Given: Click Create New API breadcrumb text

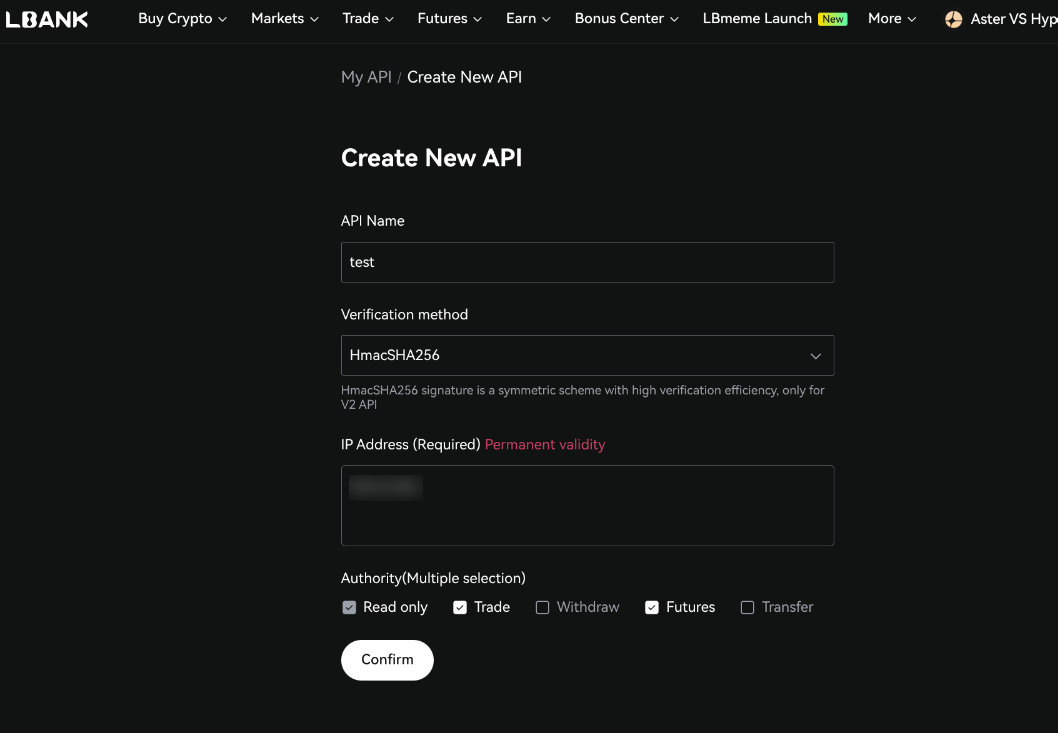Looking at the screenshot, I should (464, 77).
